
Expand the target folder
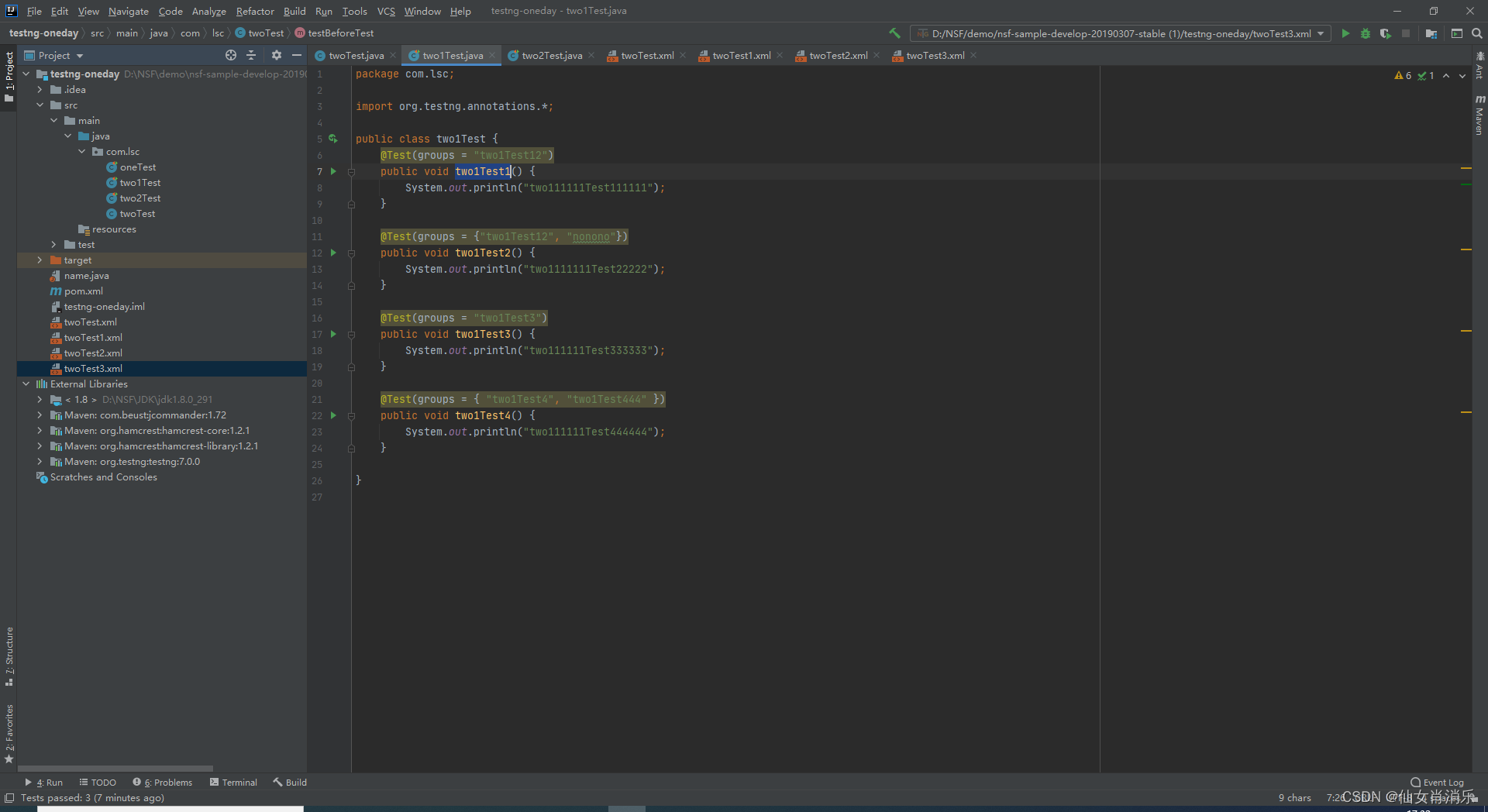pyautogui.click(x=40, y=260)
